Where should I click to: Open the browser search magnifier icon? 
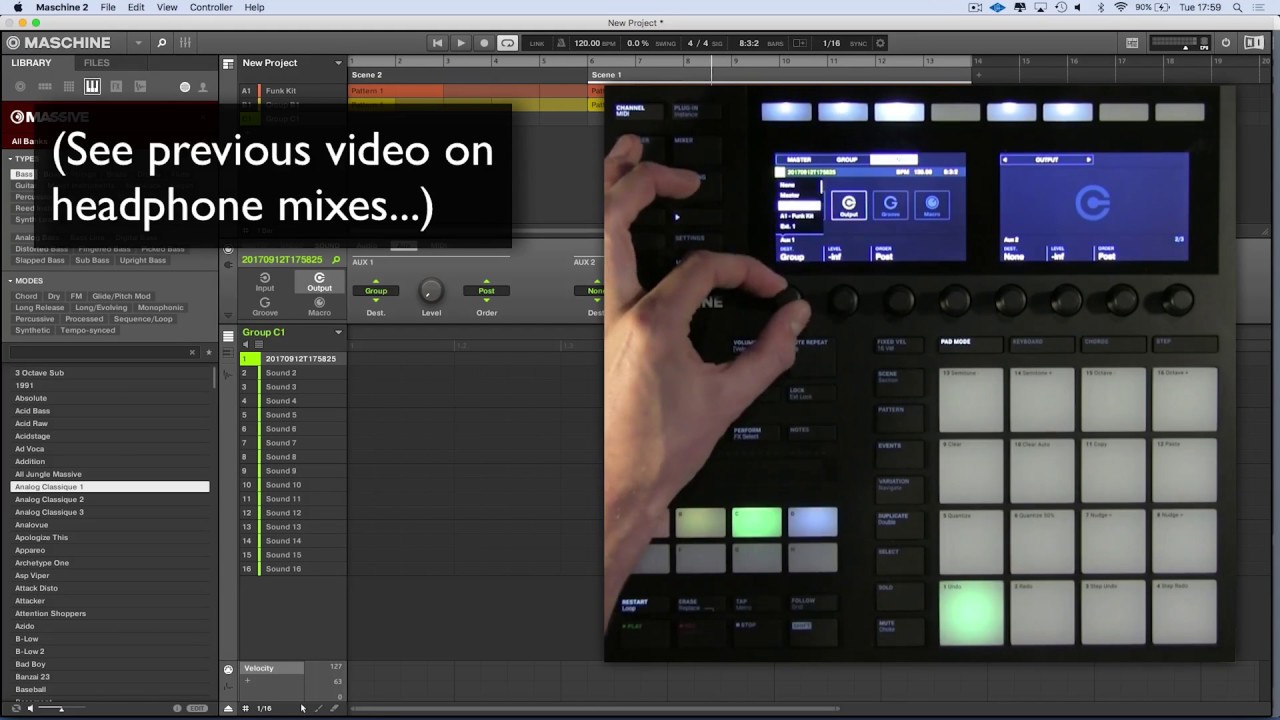[x=161, y=43]
